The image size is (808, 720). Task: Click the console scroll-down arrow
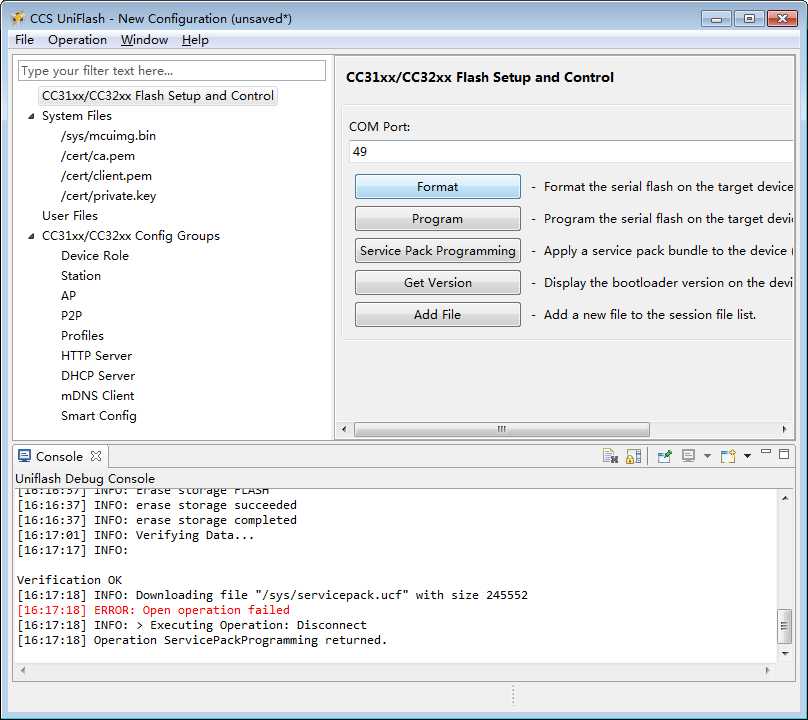(785, 654)
